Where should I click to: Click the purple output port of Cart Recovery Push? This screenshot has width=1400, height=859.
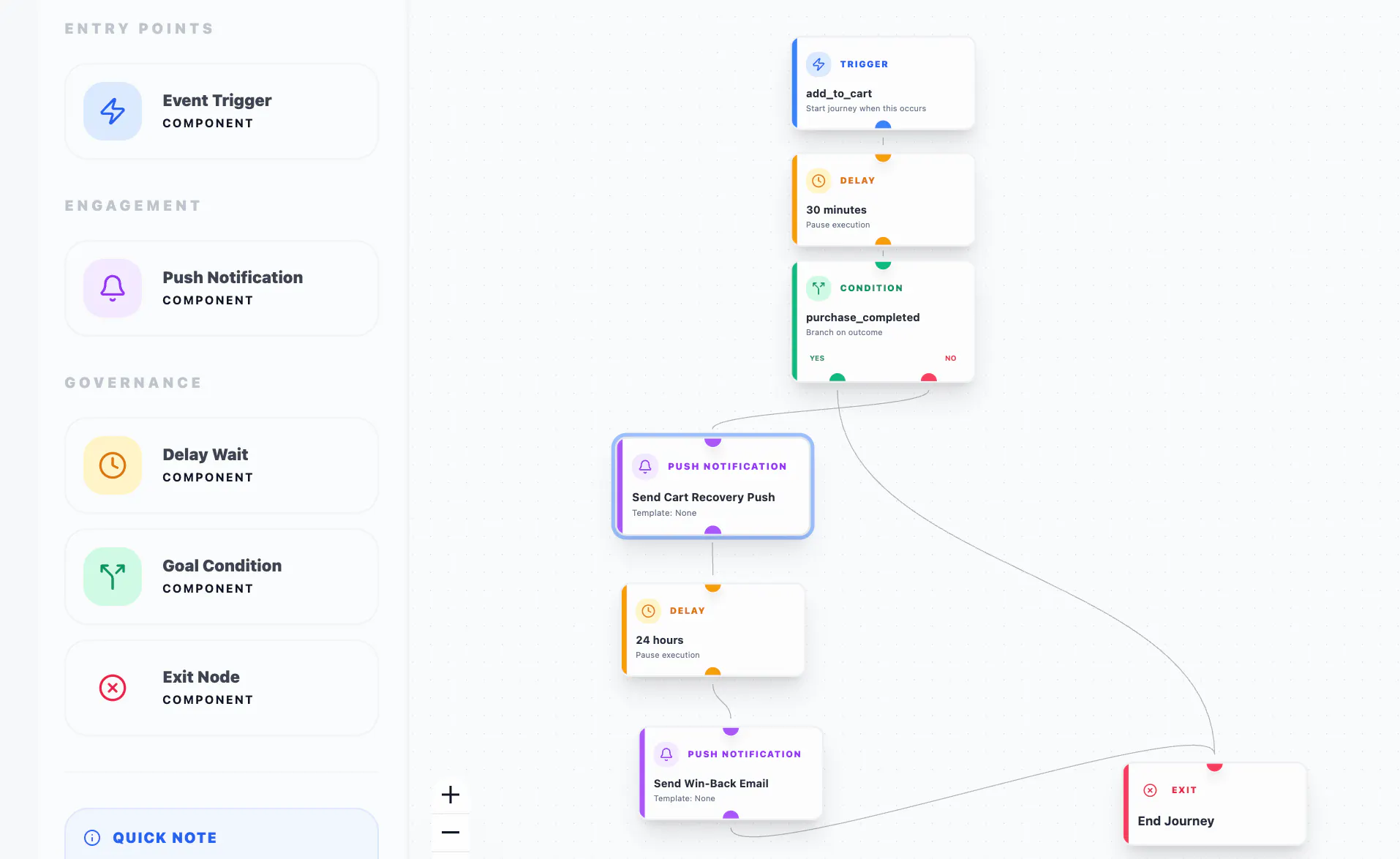(713, 530)
